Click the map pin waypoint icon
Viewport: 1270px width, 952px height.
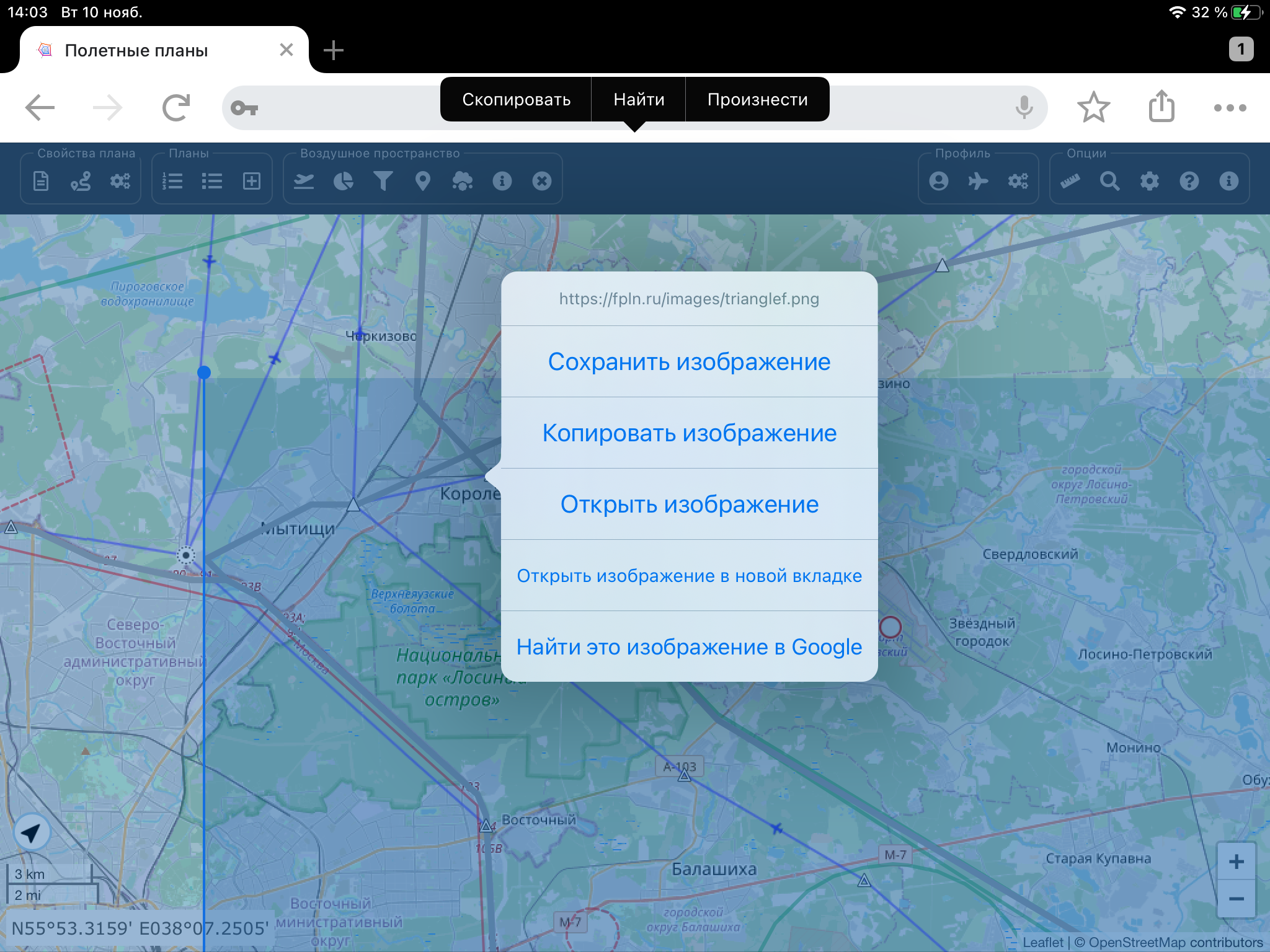point(422,181)
